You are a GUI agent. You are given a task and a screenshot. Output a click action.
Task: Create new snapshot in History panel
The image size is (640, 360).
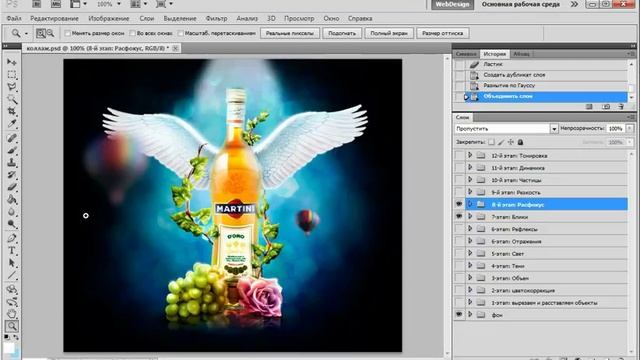[x=606, y=107]
